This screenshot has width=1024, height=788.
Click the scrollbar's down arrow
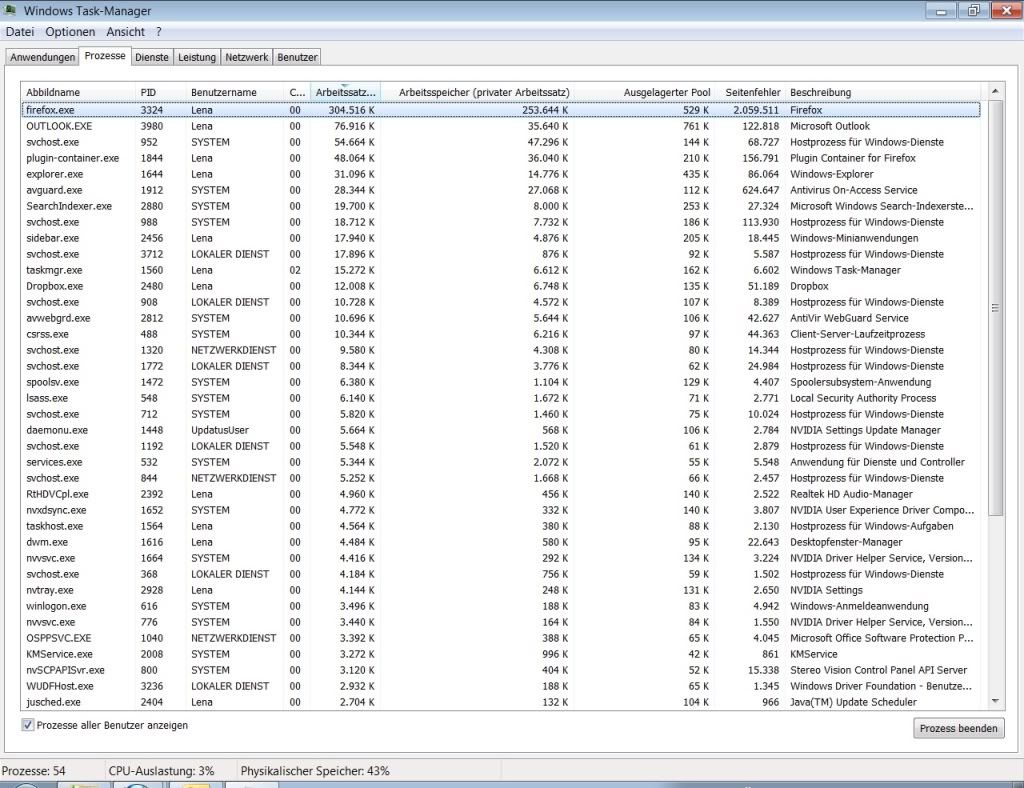point(994,702)
